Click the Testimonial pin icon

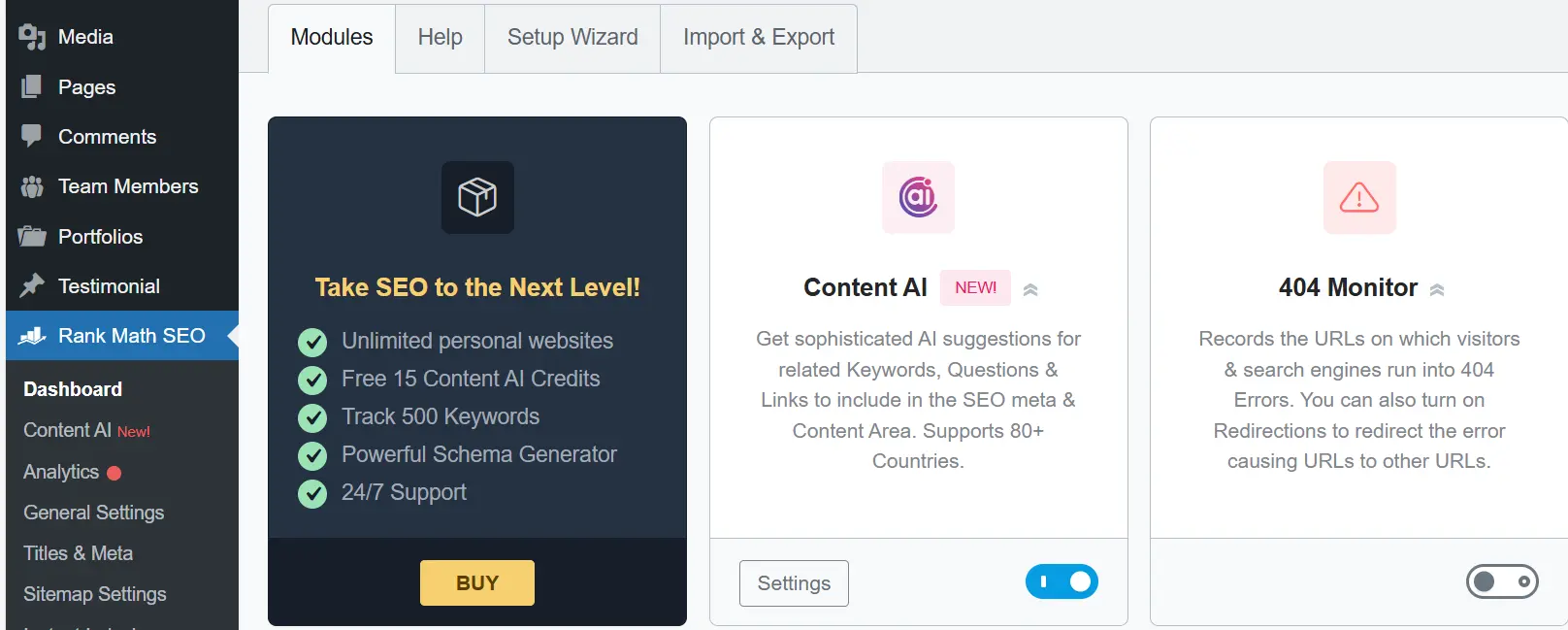coord(32,285)
